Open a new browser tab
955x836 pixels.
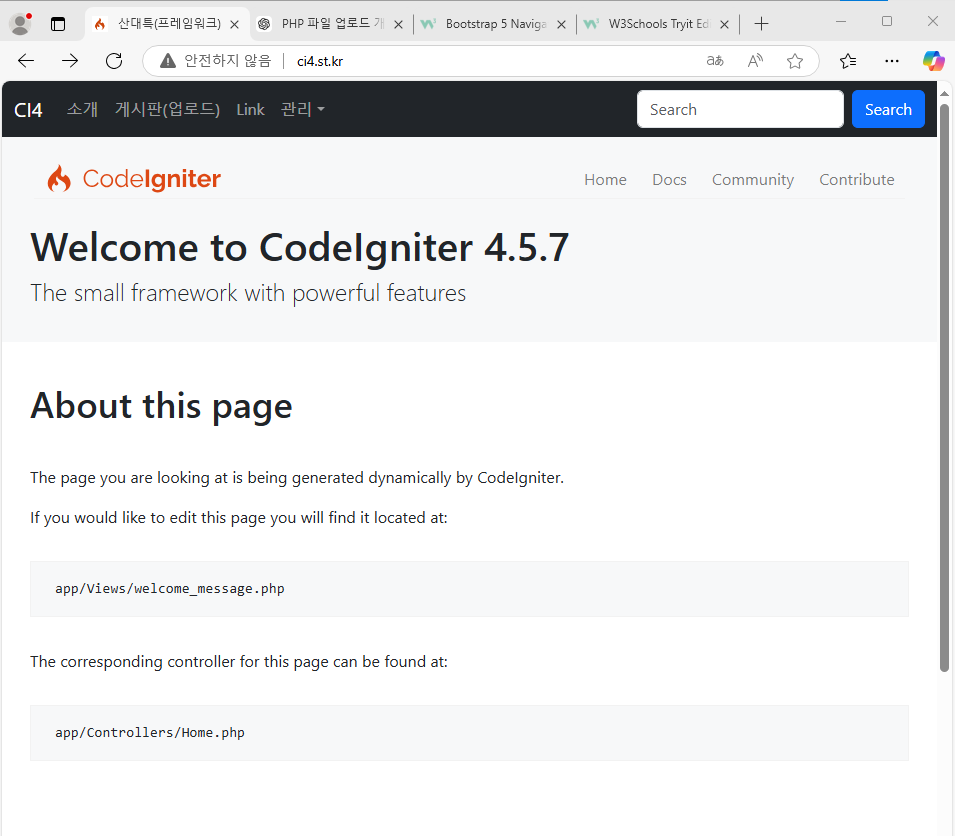coord(761,24)
